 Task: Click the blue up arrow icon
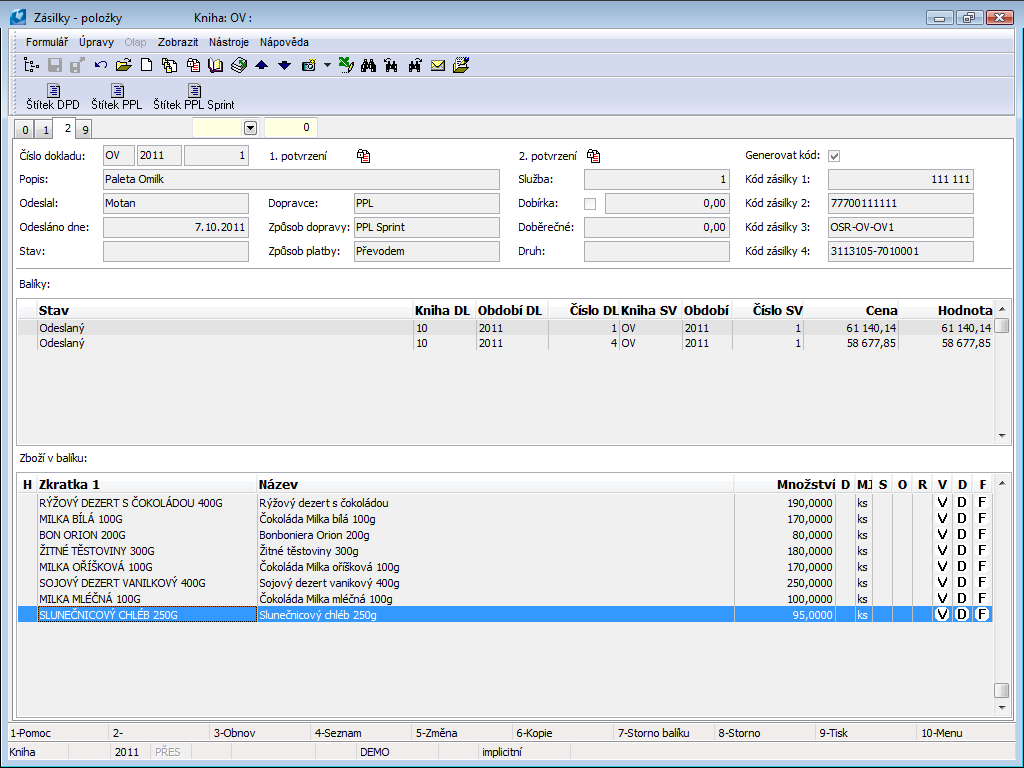(x=262, y=66)
